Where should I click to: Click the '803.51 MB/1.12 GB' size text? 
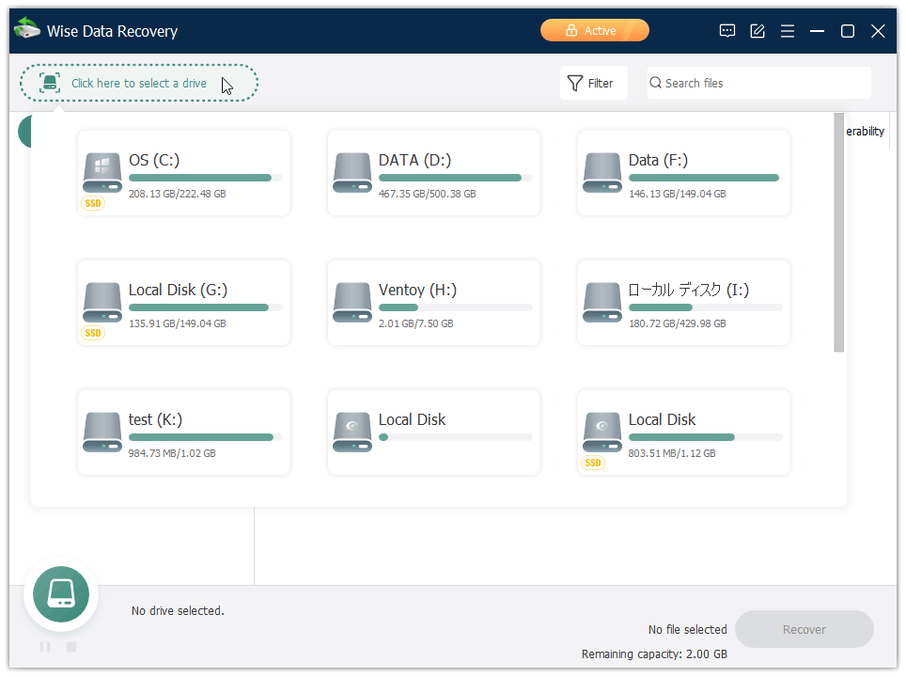pyautogui.click(x=672, y=453)
